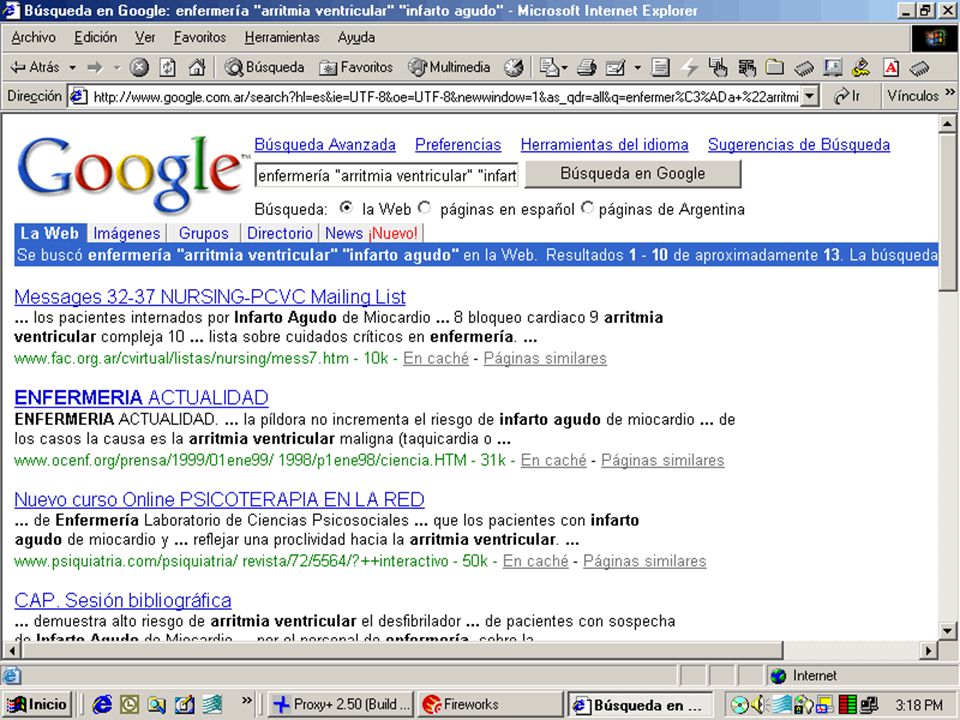Viewport: 960px width, 720px height.
Task: Open CAP. Sesión bibliográfica result
Action: pos(123,601)
